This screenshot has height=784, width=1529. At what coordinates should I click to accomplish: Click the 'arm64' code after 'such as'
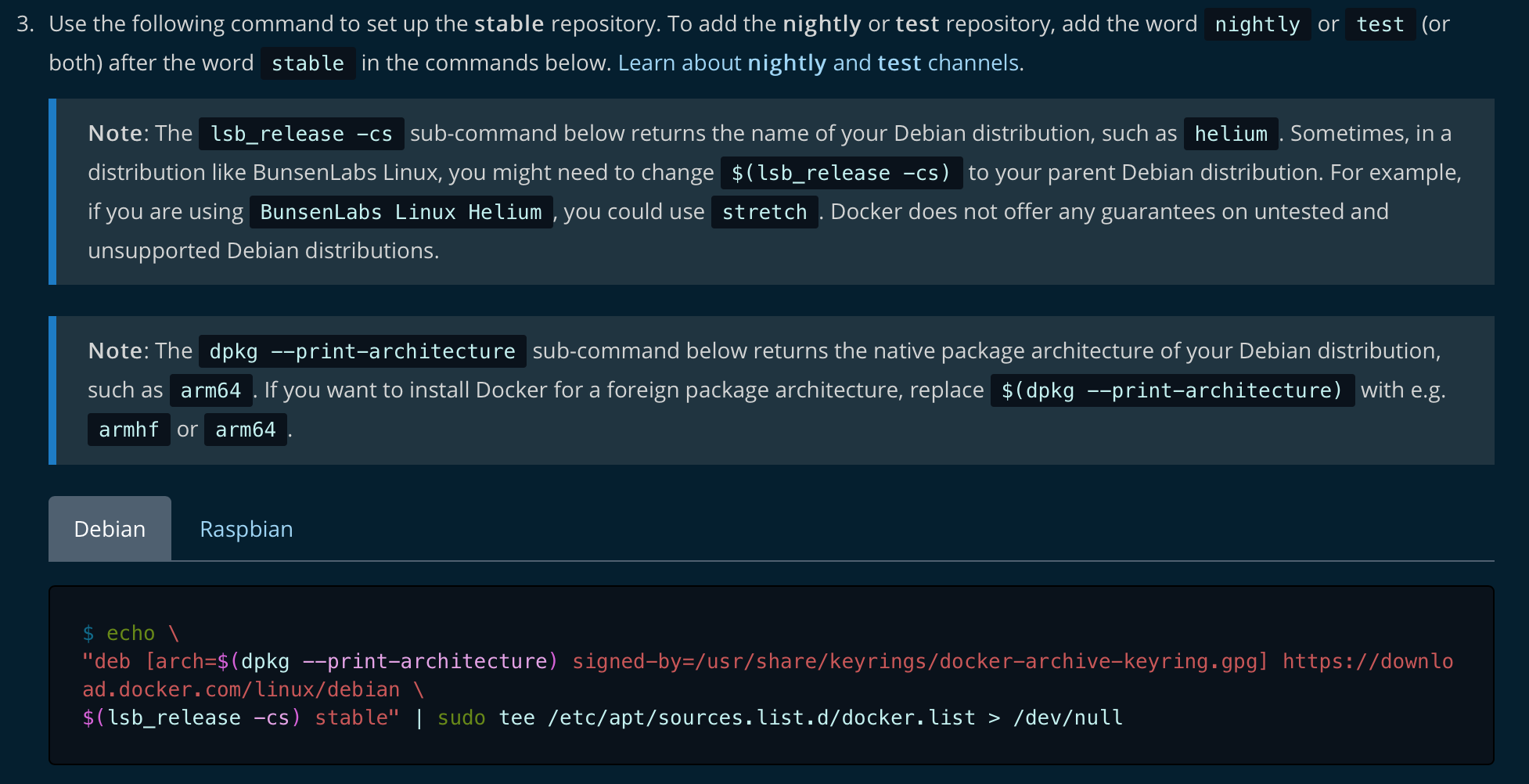click(211, 390)
